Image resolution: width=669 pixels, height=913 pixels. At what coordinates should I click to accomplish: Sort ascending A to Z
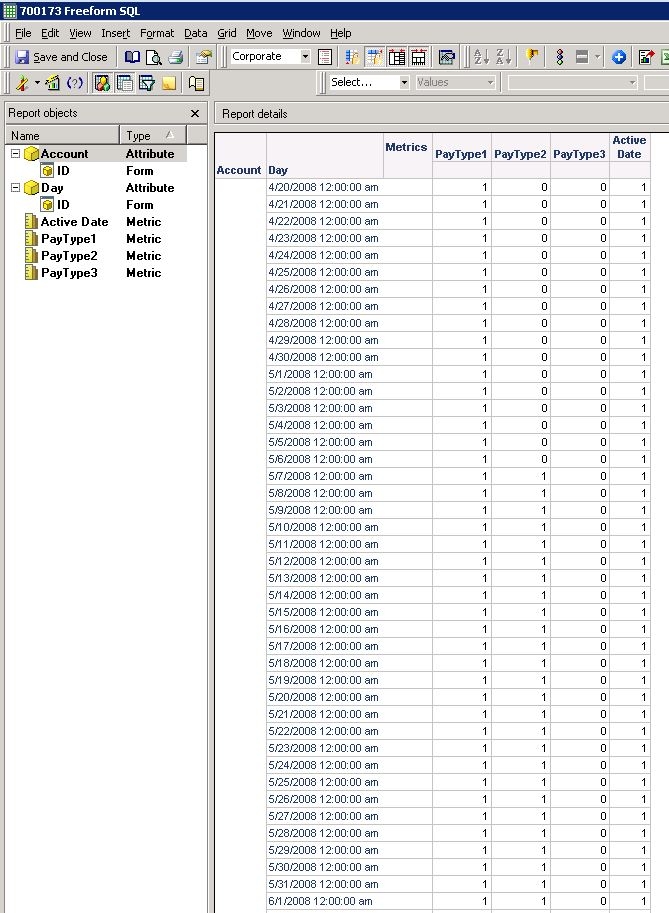click(481, 57)
